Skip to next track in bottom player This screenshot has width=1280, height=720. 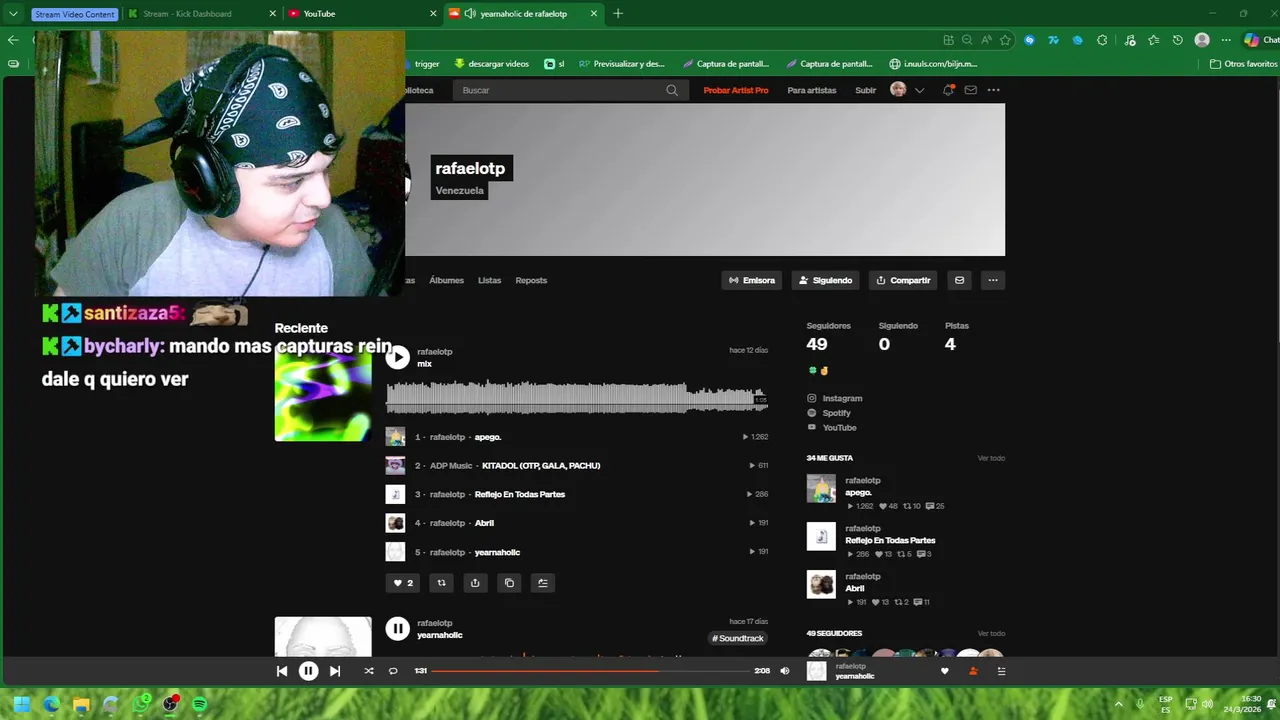tap(335, 671)
